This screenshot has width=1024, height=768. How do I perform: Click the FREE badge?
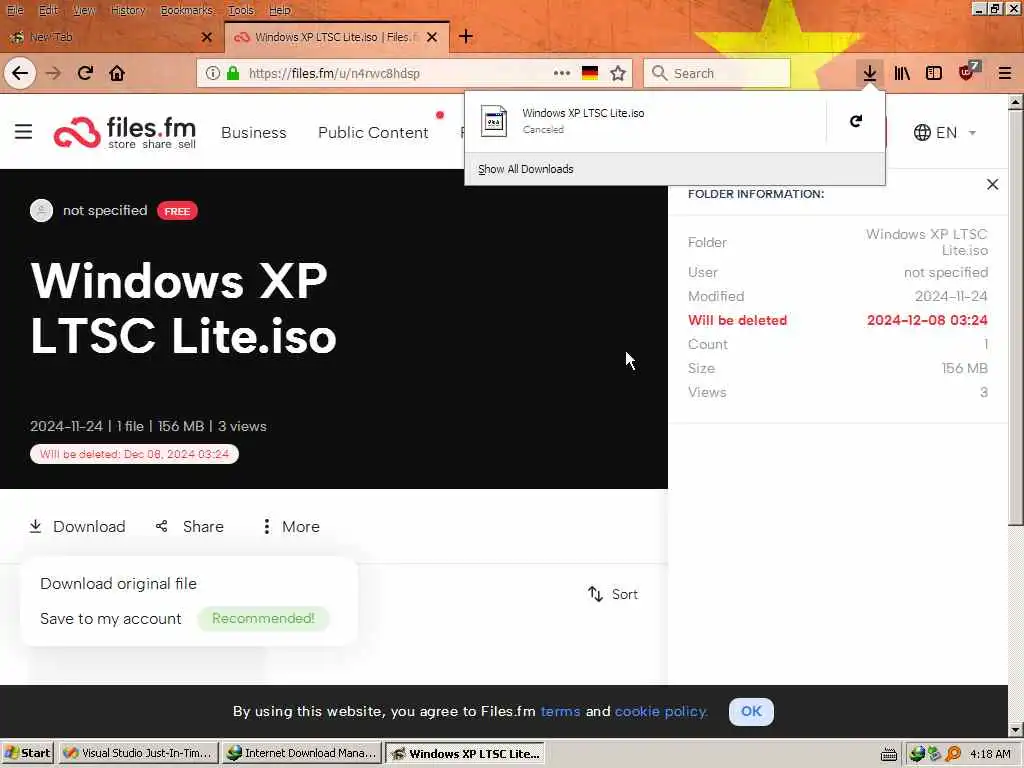tap(177, 211)
